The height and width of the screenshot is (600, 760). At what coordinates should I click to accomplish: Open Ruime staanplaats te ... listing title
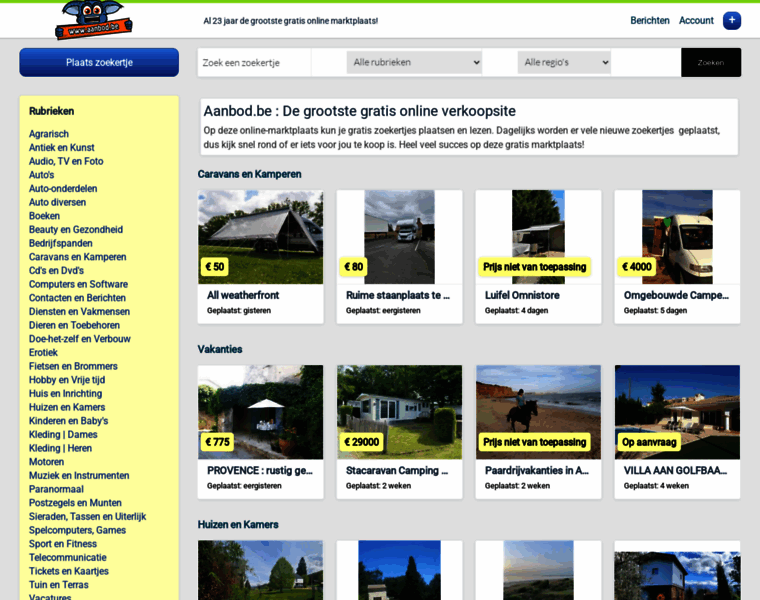397,295
